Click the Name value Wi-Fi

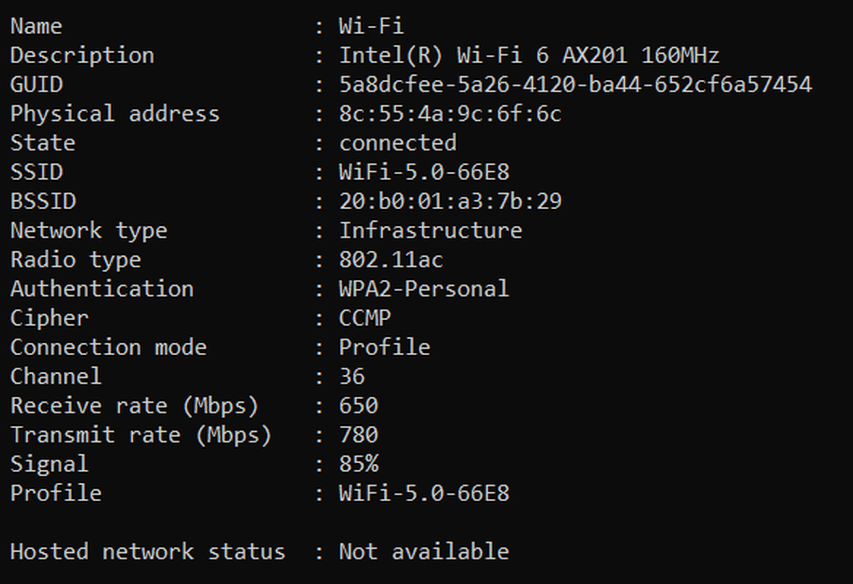click(x=372, y=26)
